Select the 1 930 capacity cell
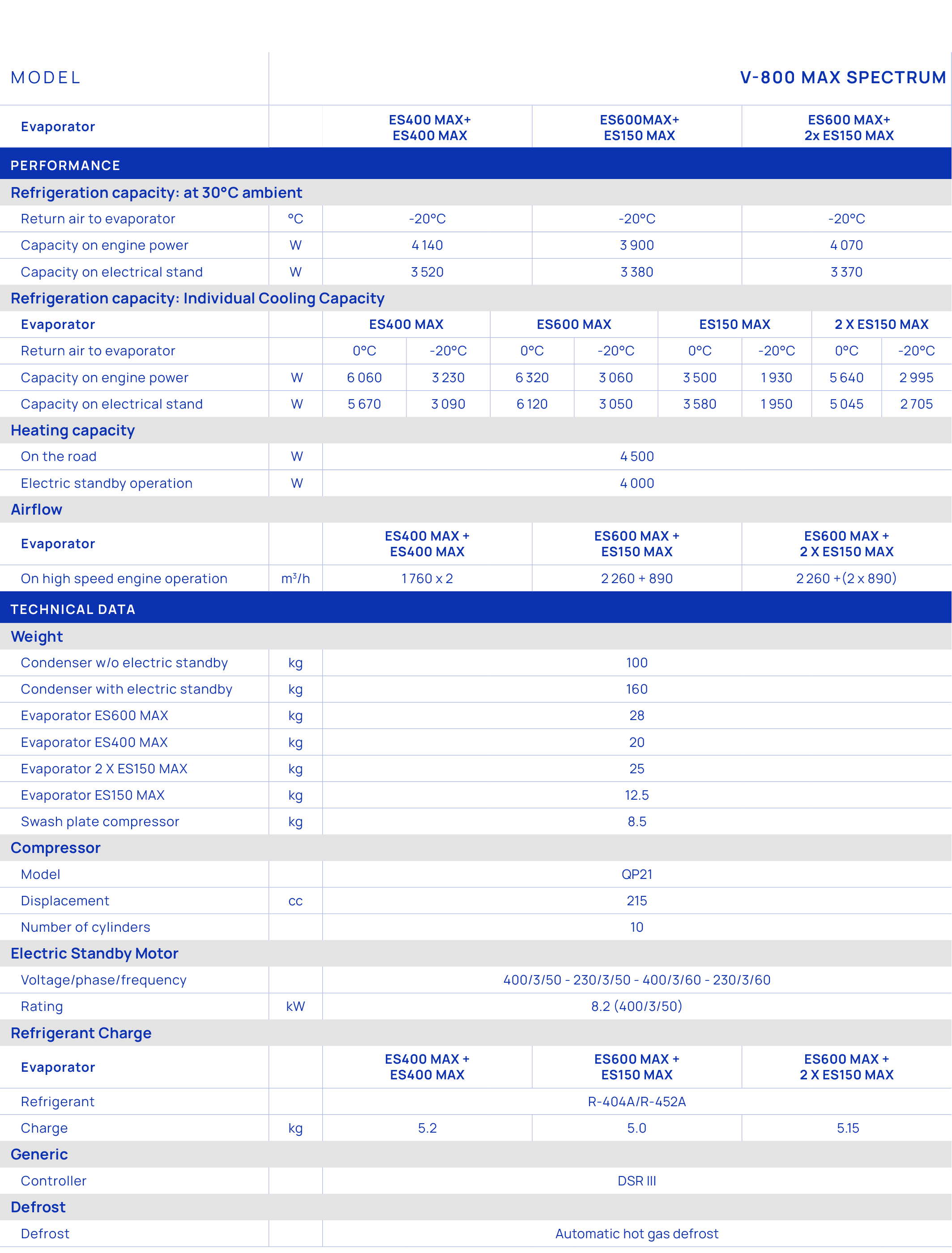The image size is (952, 1253). point(777,378)
